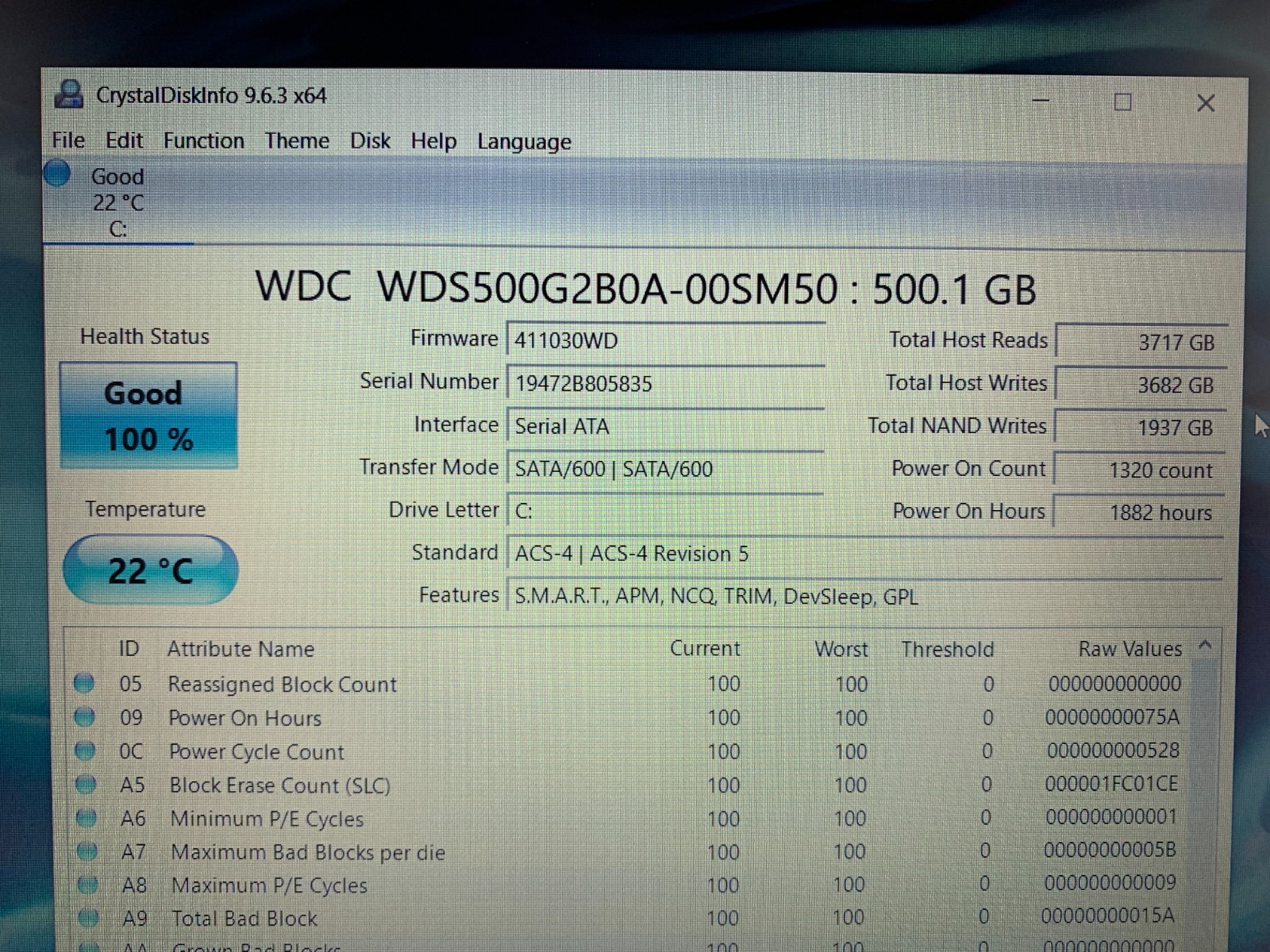Click the Health Status label
The image size is (1270, 952).
144,336
